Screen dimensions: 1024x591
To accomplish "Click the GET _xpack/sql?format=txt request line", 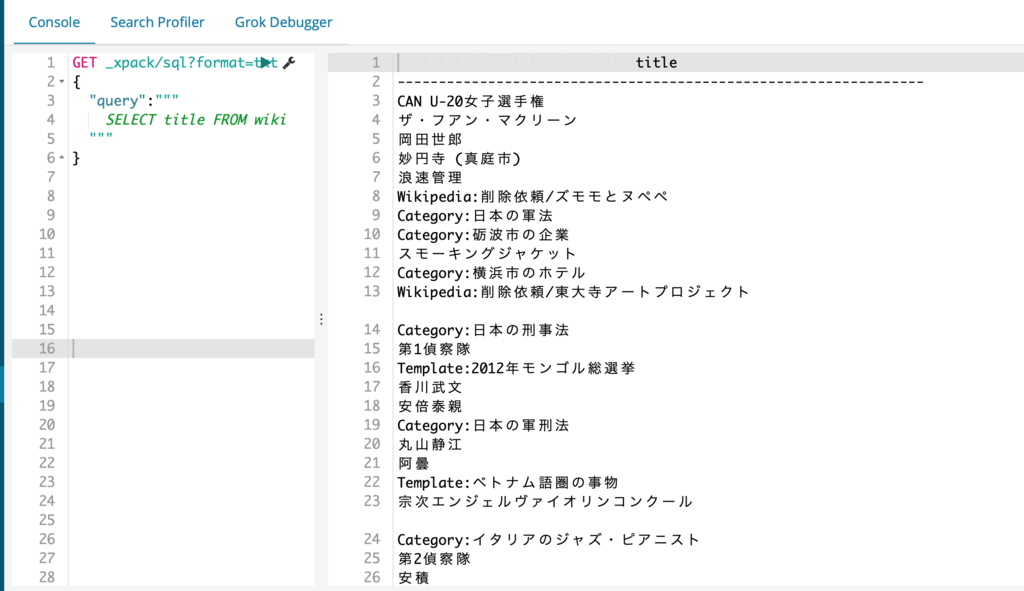I will [x=175, y=63].
